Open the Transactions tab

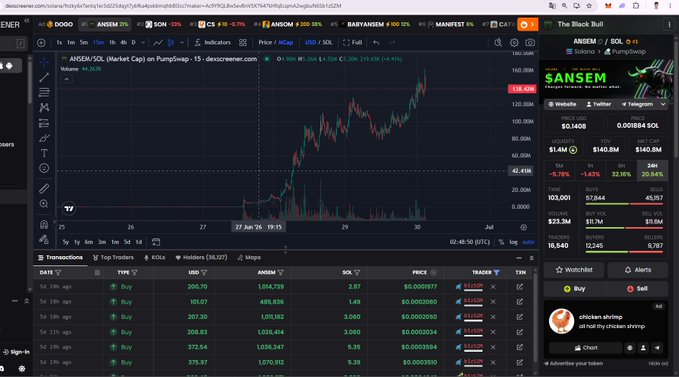[60, 258]
